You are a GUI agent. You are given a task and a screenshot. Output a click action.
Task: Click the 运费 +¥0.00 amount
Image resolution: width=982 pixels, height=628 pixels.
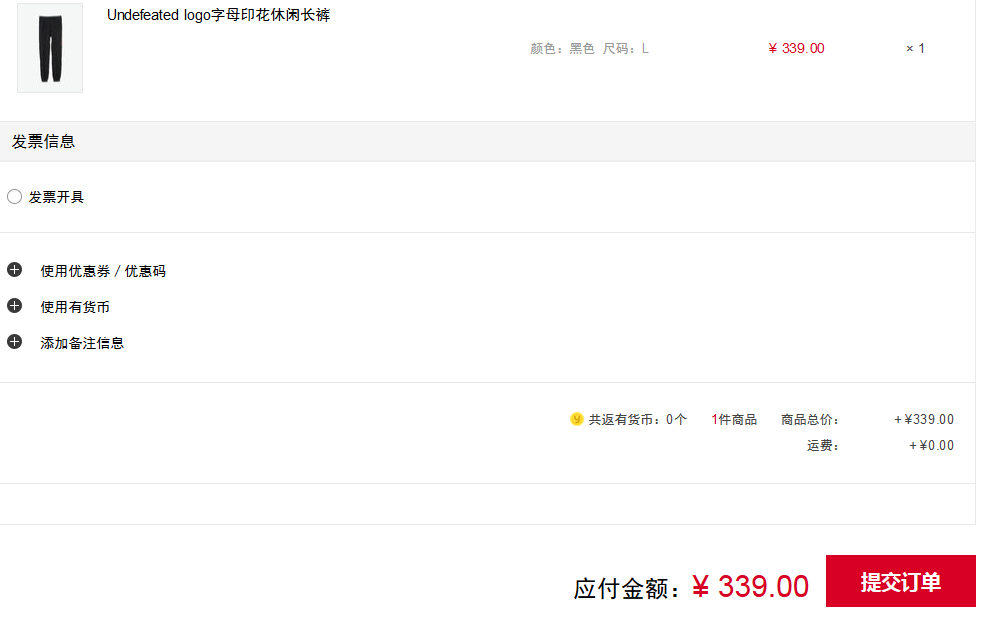931,446
